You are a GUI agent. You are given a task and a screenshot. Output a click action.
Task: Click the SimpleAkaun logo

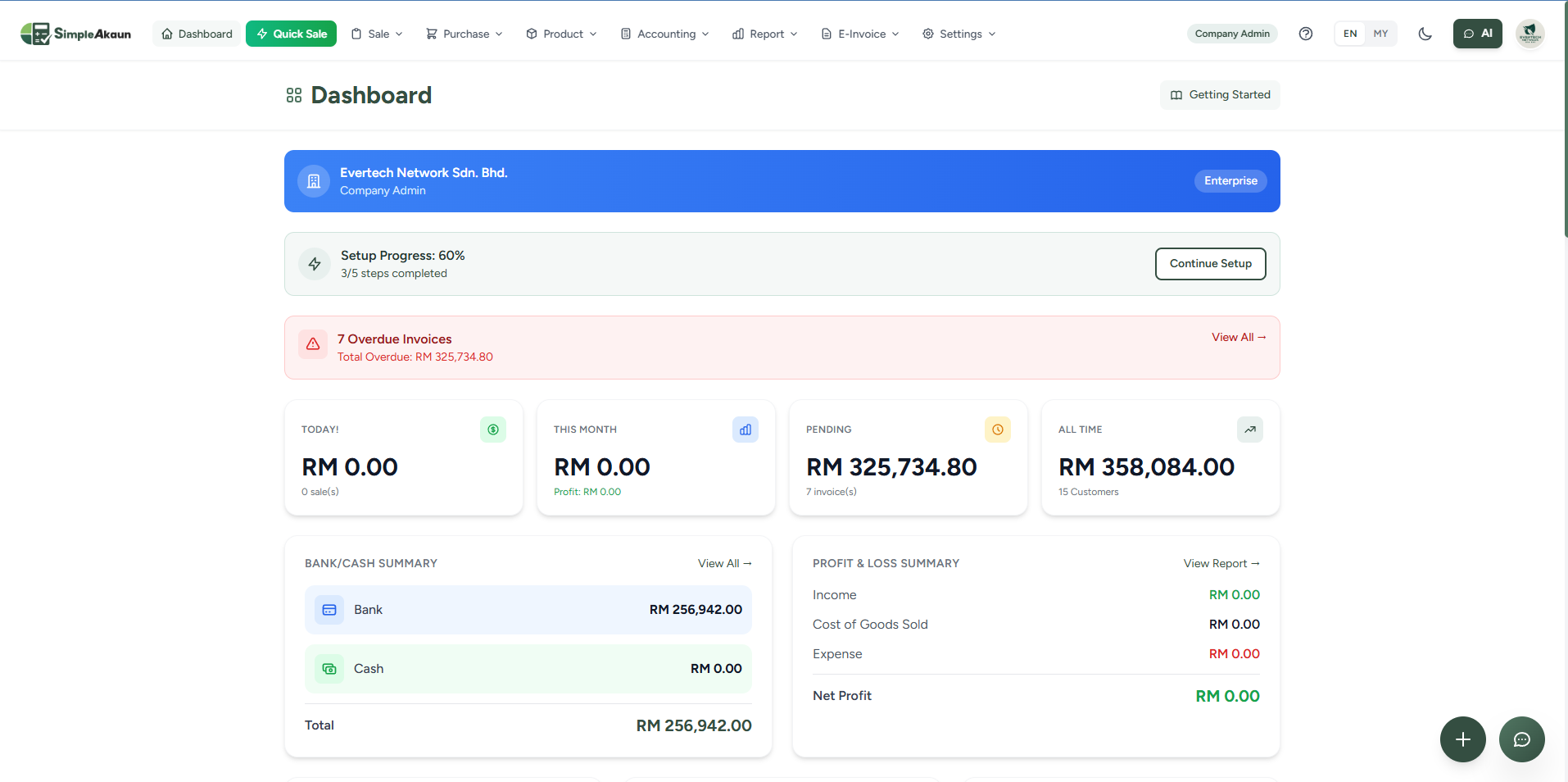pyautogui.click(x=75, y=34)
